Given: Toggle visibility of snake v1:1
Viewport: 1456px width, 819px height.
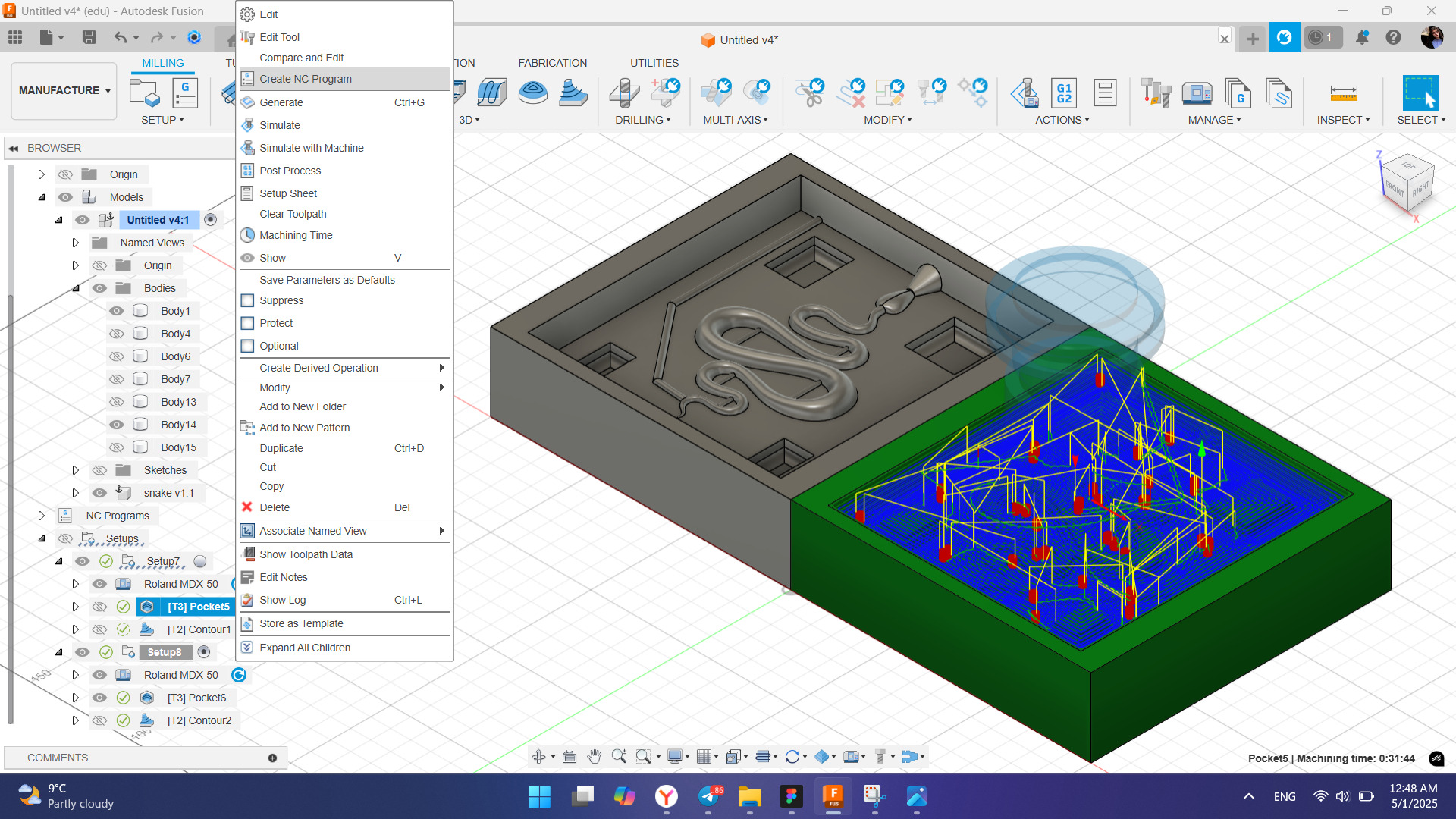Looking at the screenshot, I should [x=99, y=493].
